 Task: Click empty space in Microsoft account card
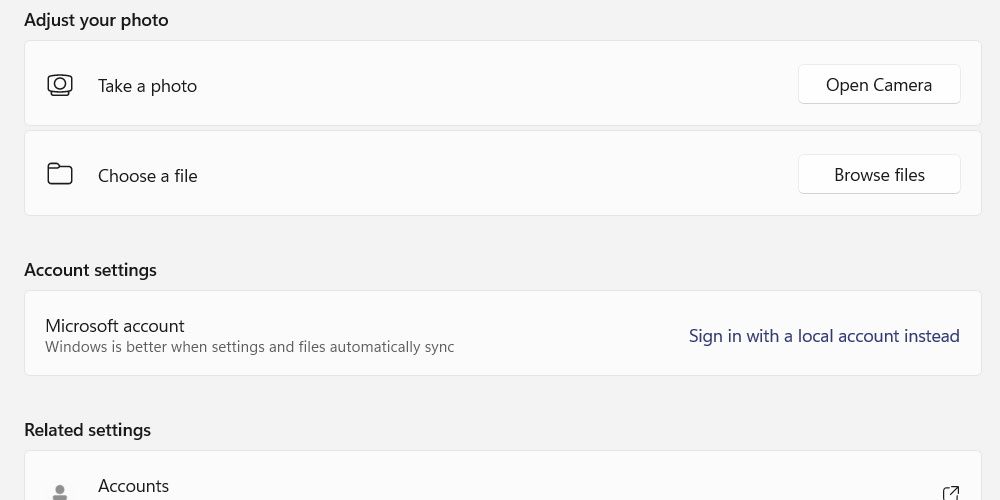570,334
